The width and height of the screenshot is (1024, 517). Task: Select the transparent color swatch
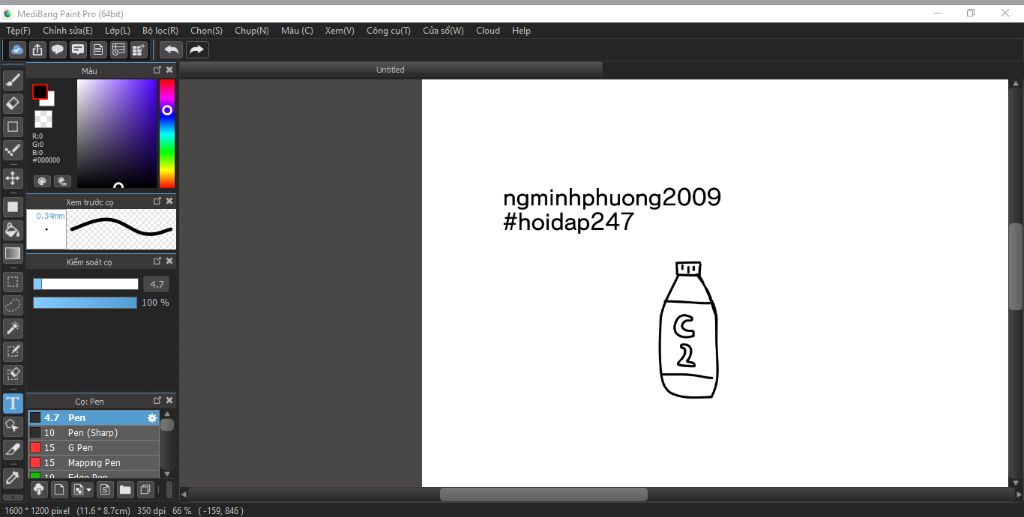pos(43,119)
